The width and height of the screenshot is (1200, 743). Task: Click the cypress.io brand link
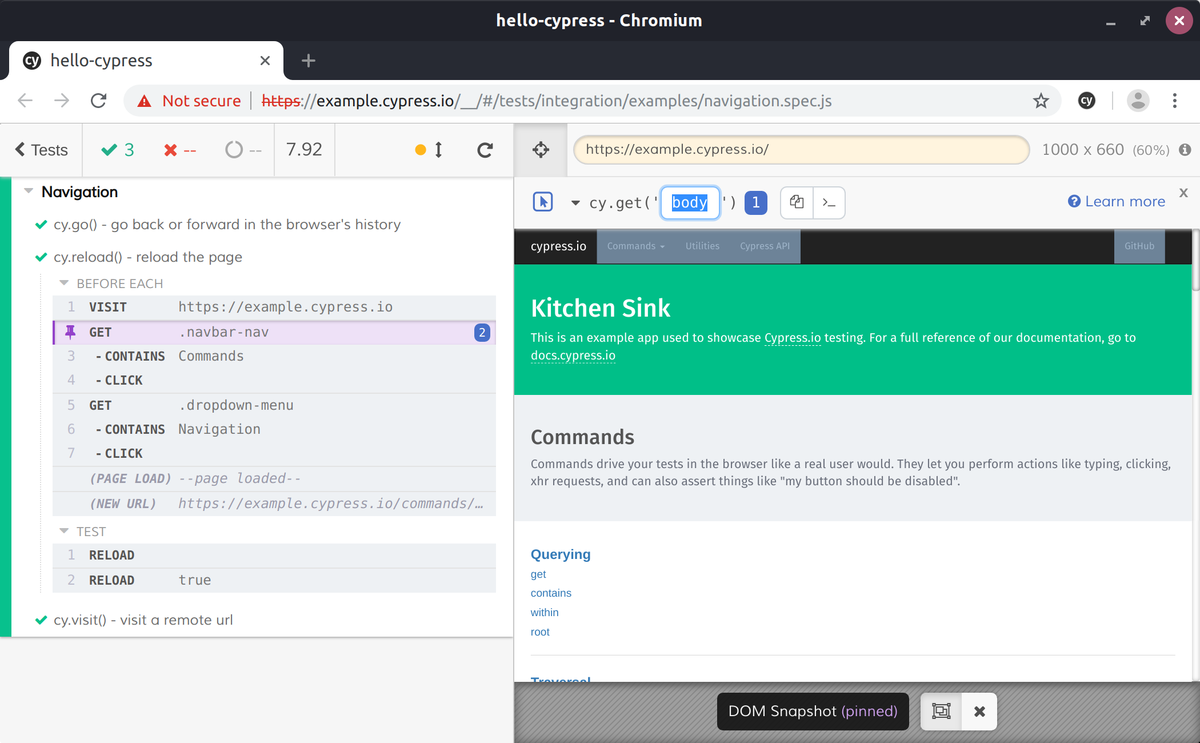(558, 246)
